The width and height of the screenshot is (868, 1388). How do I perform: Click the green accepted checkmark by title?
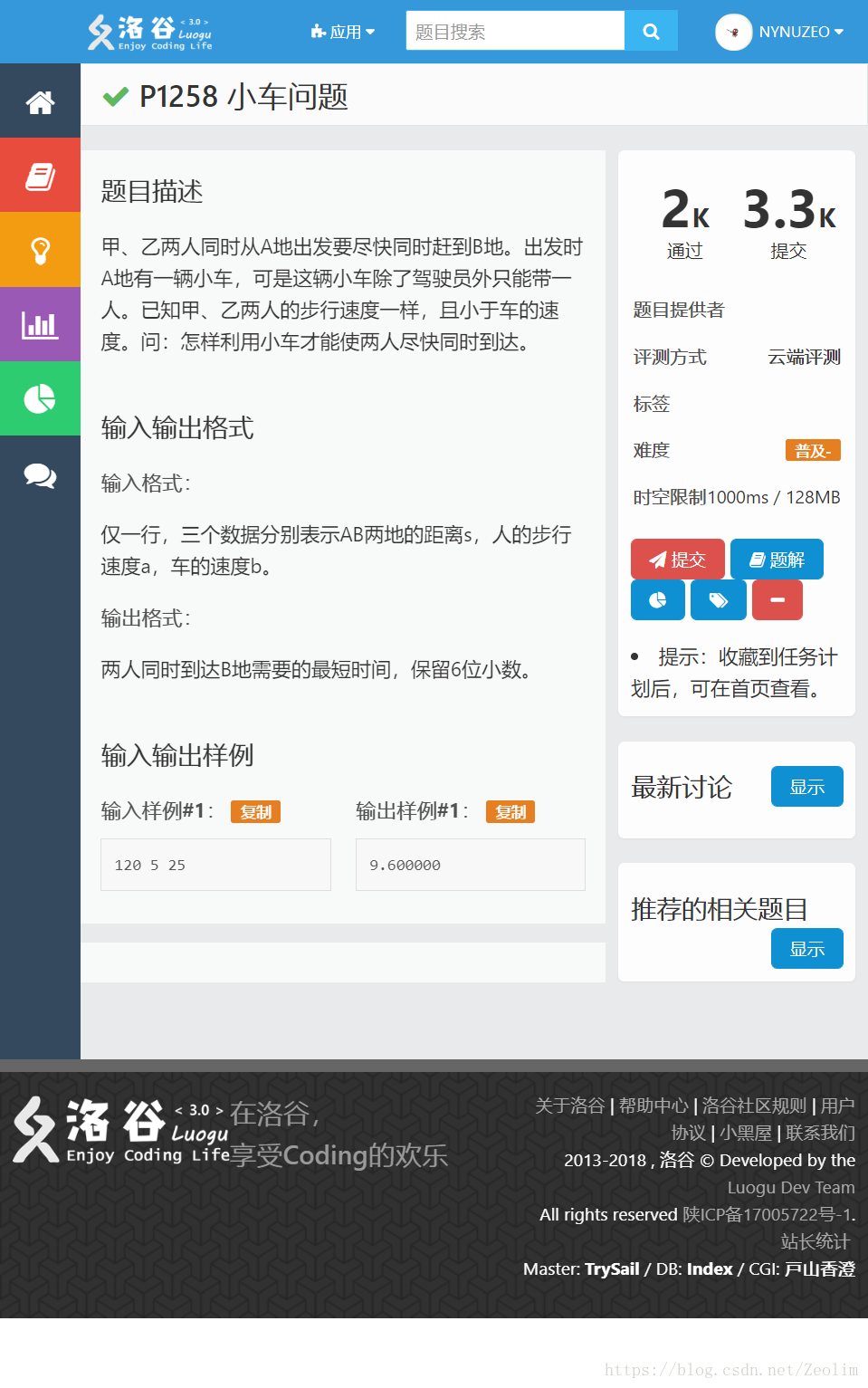(x=116, y=96)
